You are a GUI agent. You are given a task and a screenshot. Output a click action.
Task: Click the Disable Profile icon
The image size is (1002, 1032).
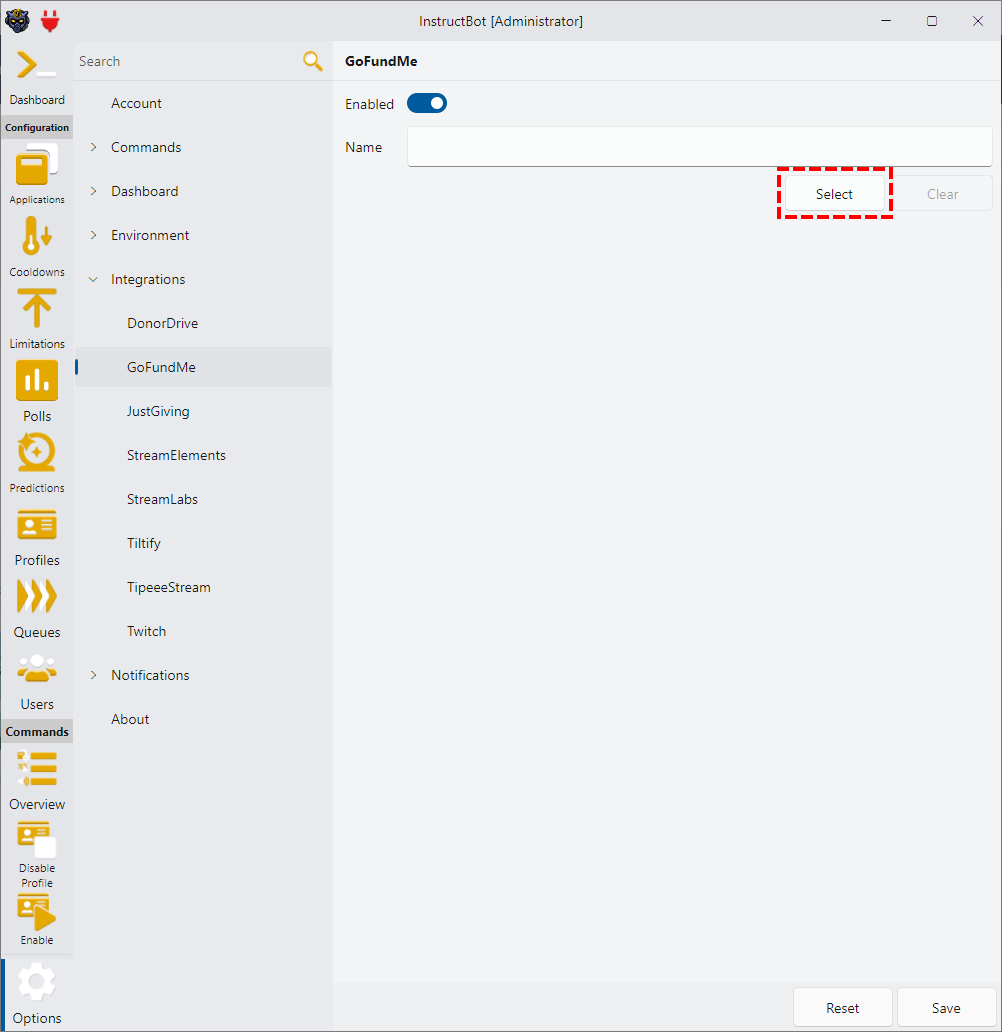[36, 839]
